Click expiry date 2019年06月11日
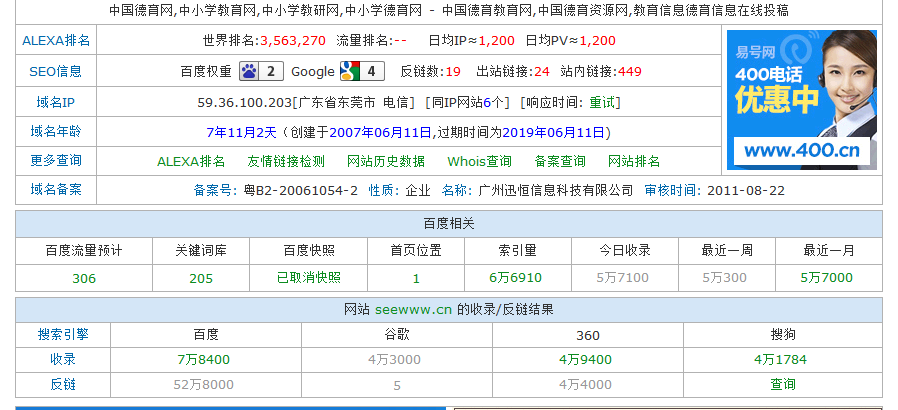 coord(553,133)
